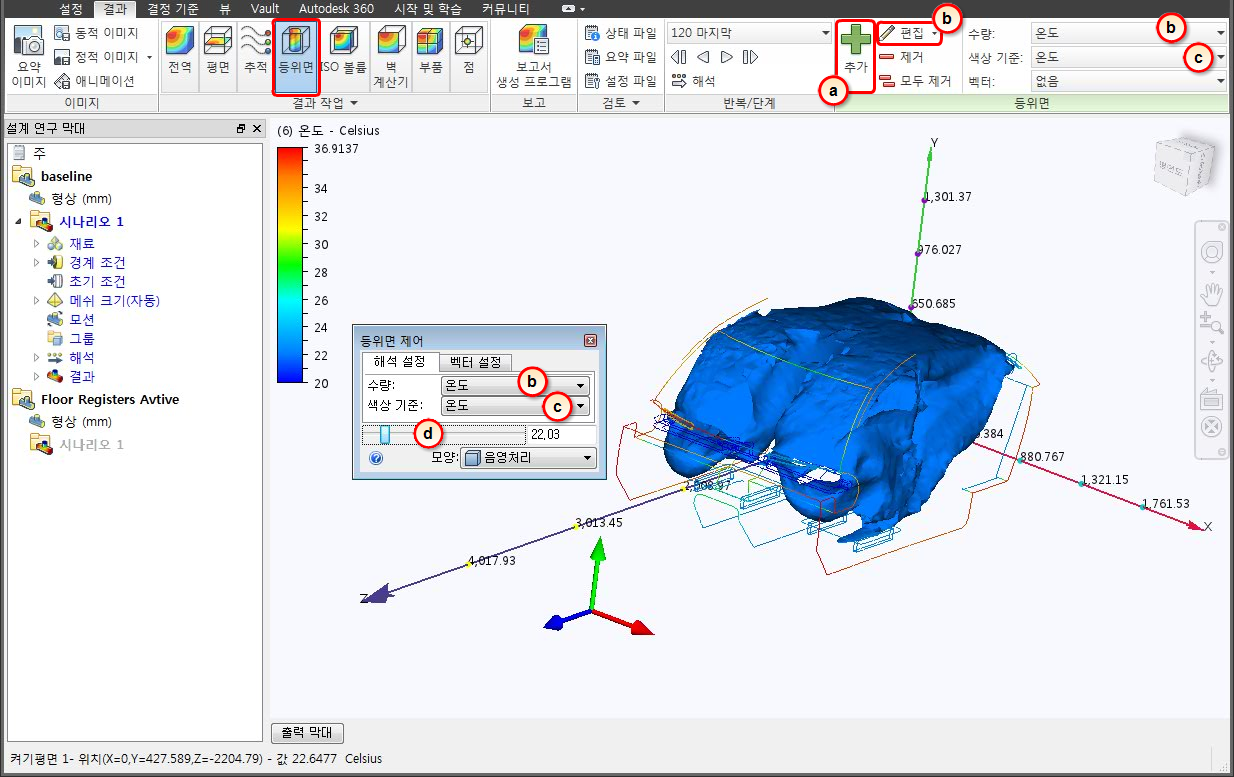This screenshot has width=1234, height=777.
Task: Switch to the 결정 기준 ribbon tab
Action: pos(172,9)
